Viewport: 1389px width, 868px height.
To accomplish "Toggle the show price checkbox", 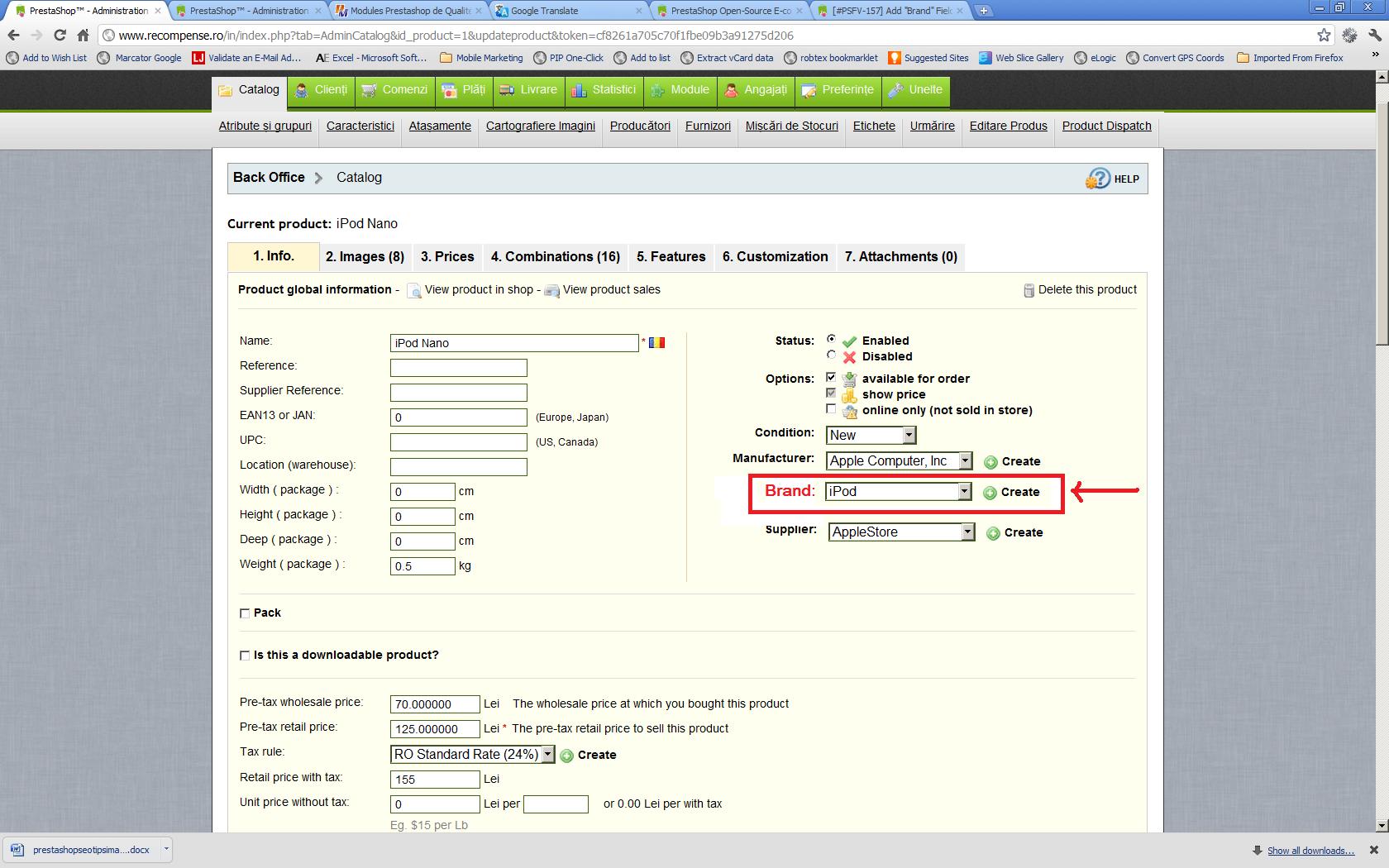I will click(x=831, y=393).
